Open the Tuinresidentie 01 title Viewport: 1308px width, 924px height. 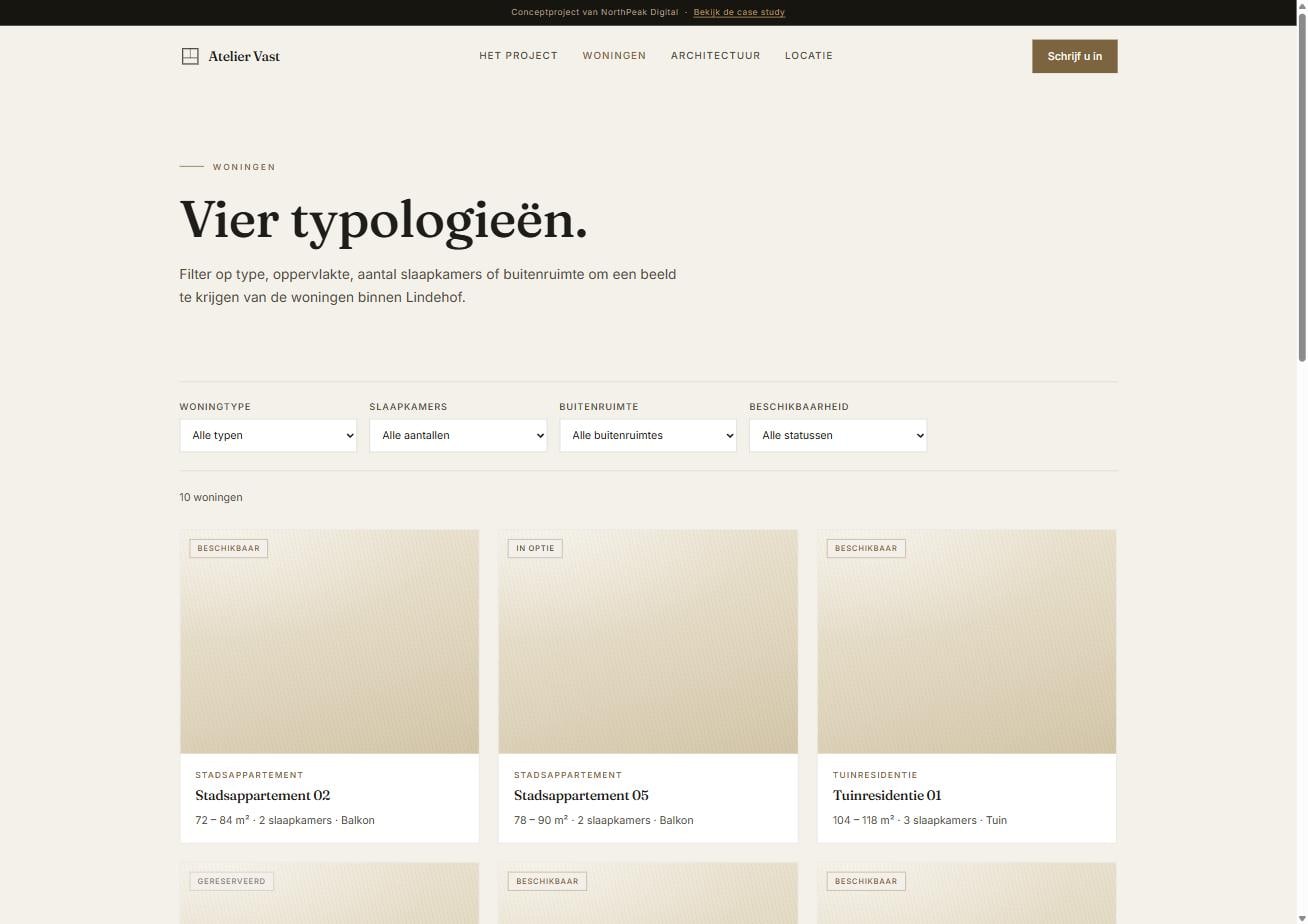(x=887, y=796)
